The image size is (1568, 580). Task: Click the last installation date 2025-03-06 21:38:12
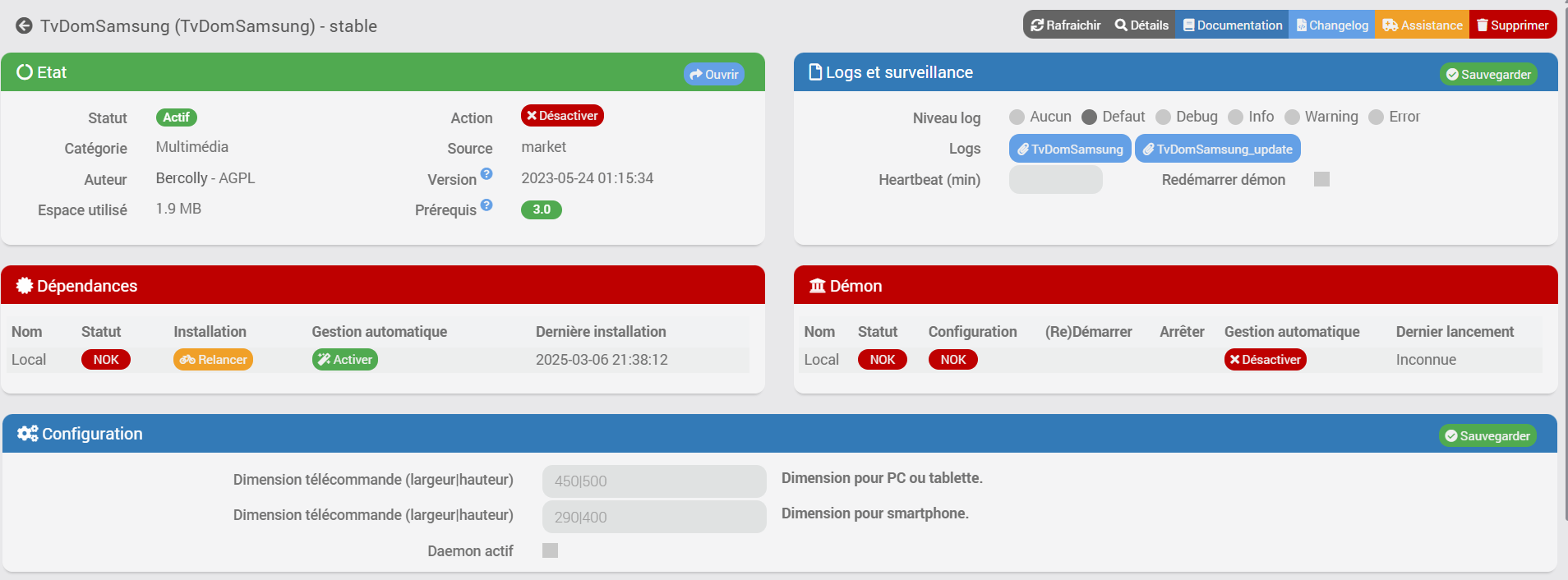(x=602, y=360)
